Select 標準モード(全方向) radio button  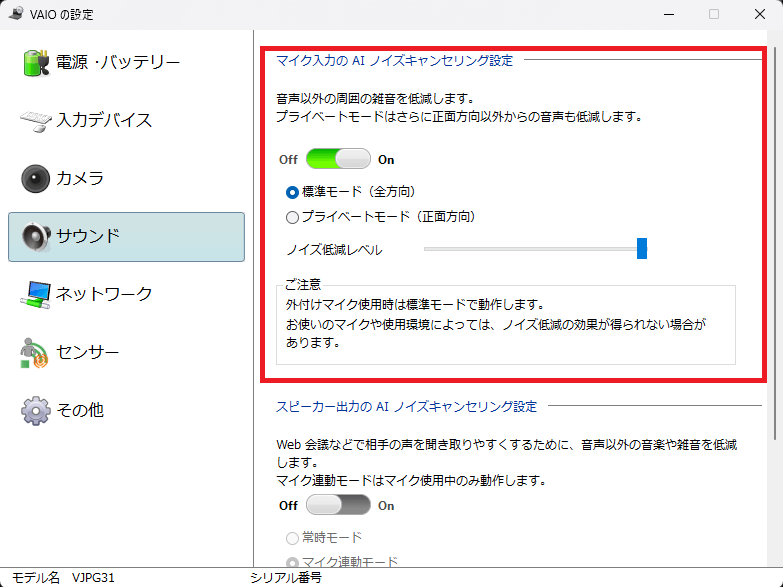(292, 192)
